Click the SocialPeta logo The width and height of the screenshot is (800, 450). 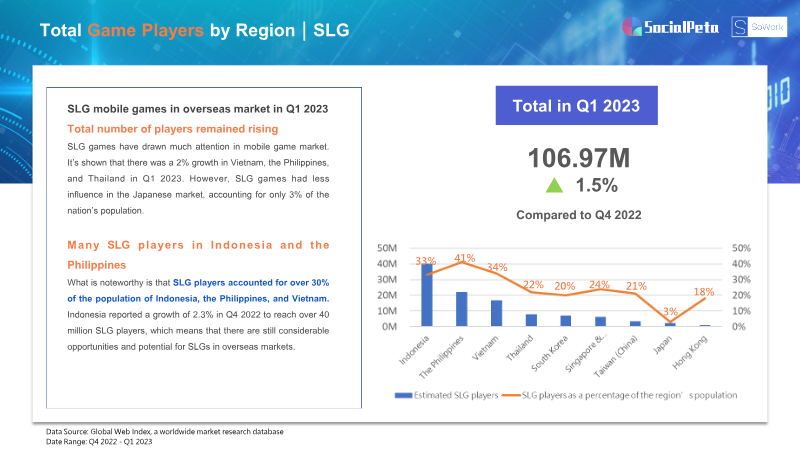coord(670,27)
